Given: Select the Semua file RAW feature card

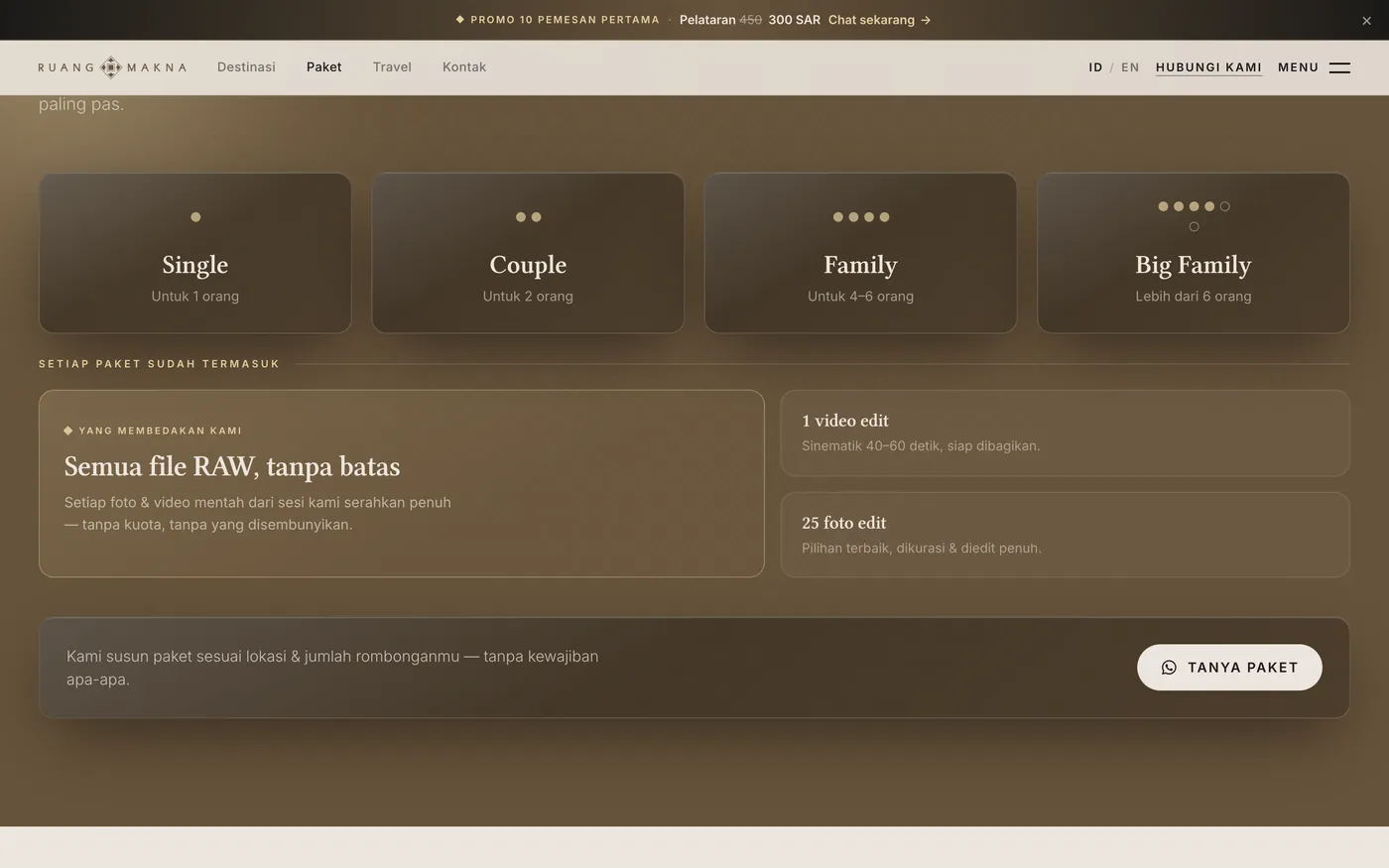Looking at the screenshot, I should (402, 483).
